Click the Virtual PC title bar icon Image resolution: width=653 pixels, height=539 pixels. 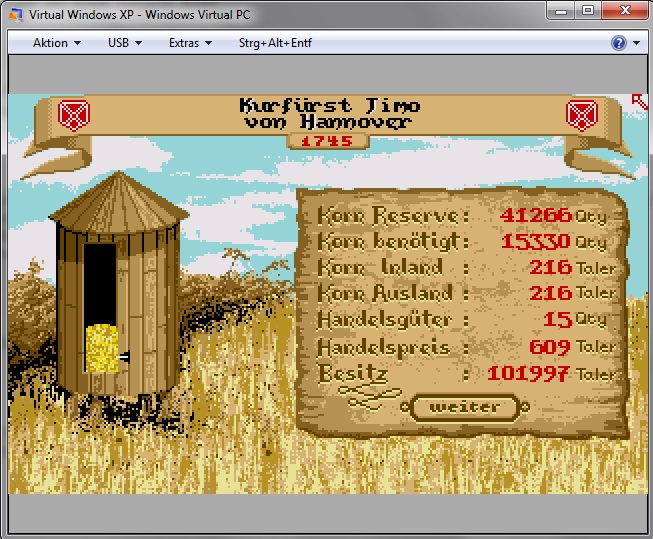(x=13, y=12)
